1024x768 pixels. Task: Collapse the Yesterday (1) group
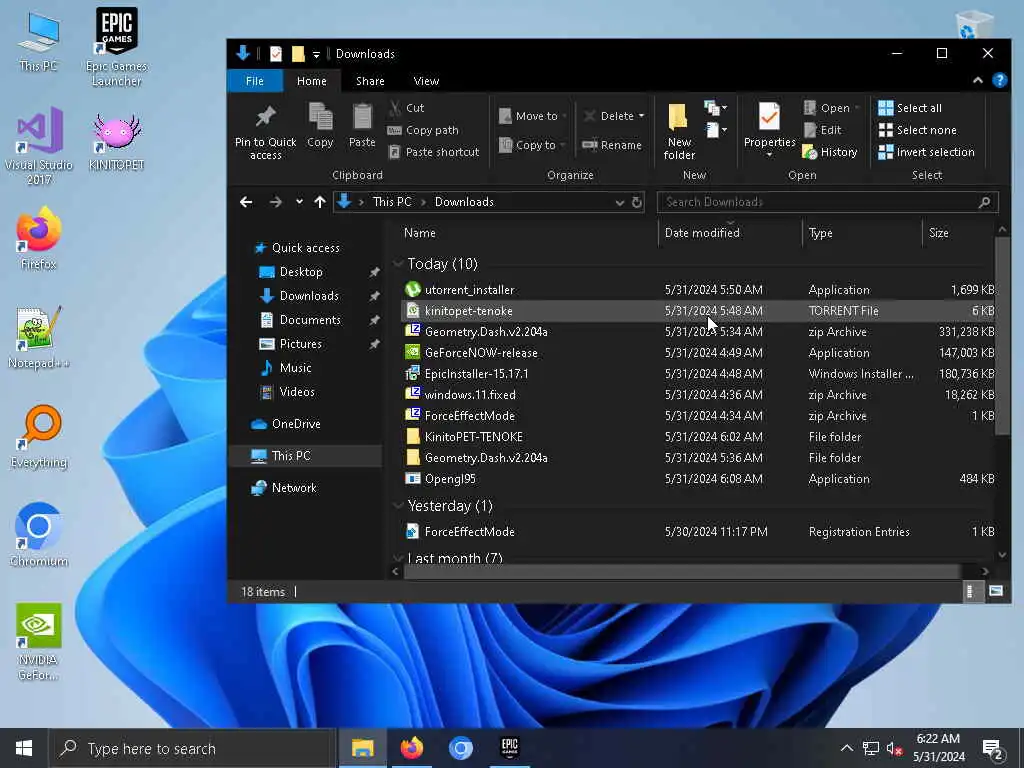(397, 506)
